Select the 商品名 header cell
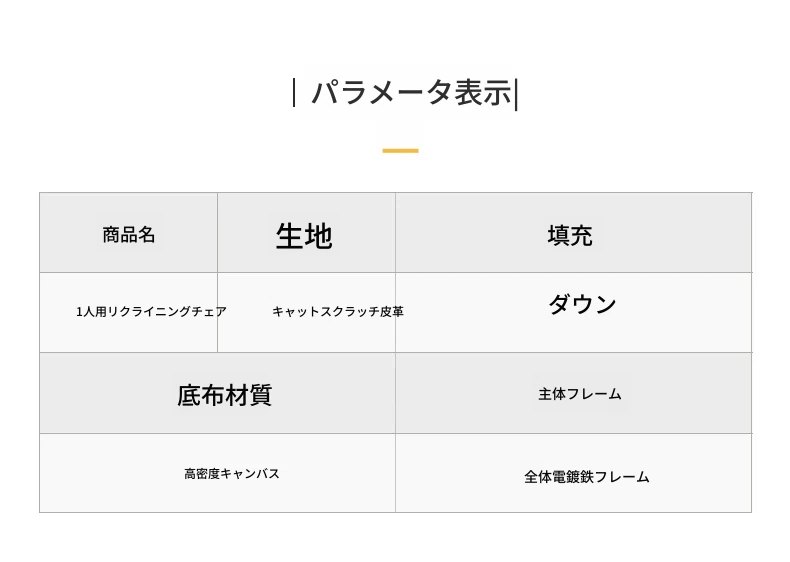Viewport: 790px width, 562px height. (128, 232)
